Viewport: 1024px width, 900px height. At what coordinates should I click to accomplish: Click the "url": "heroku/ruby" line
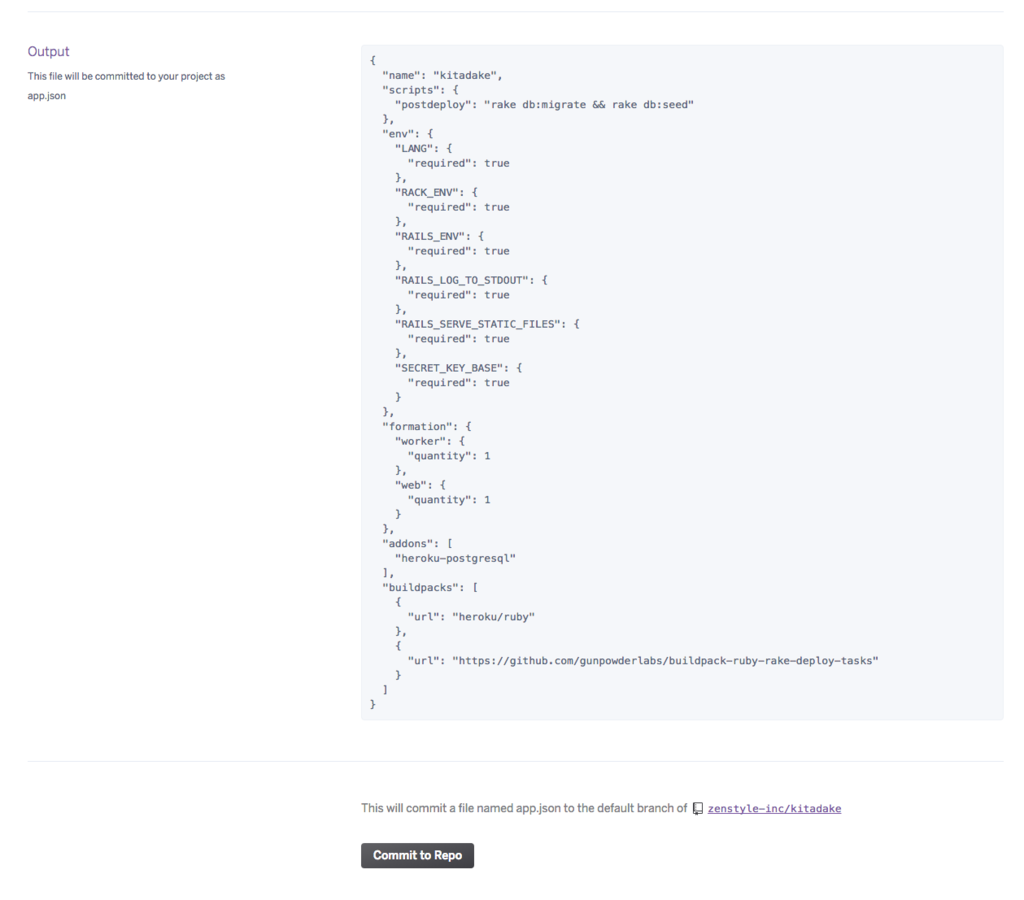click(x=471, y=617)
